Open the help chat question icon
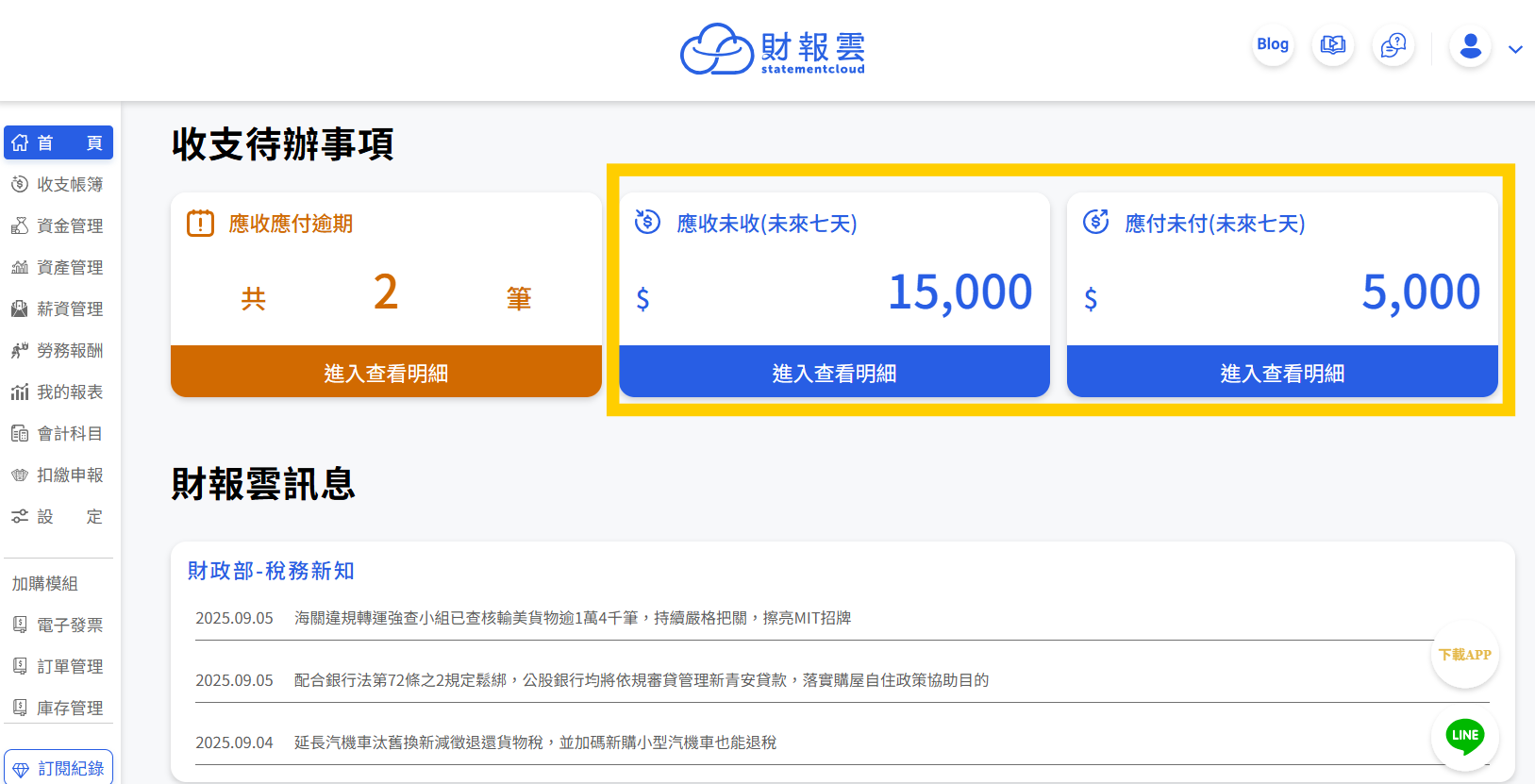The image size is (1535, 784). tap(1393, 45)
